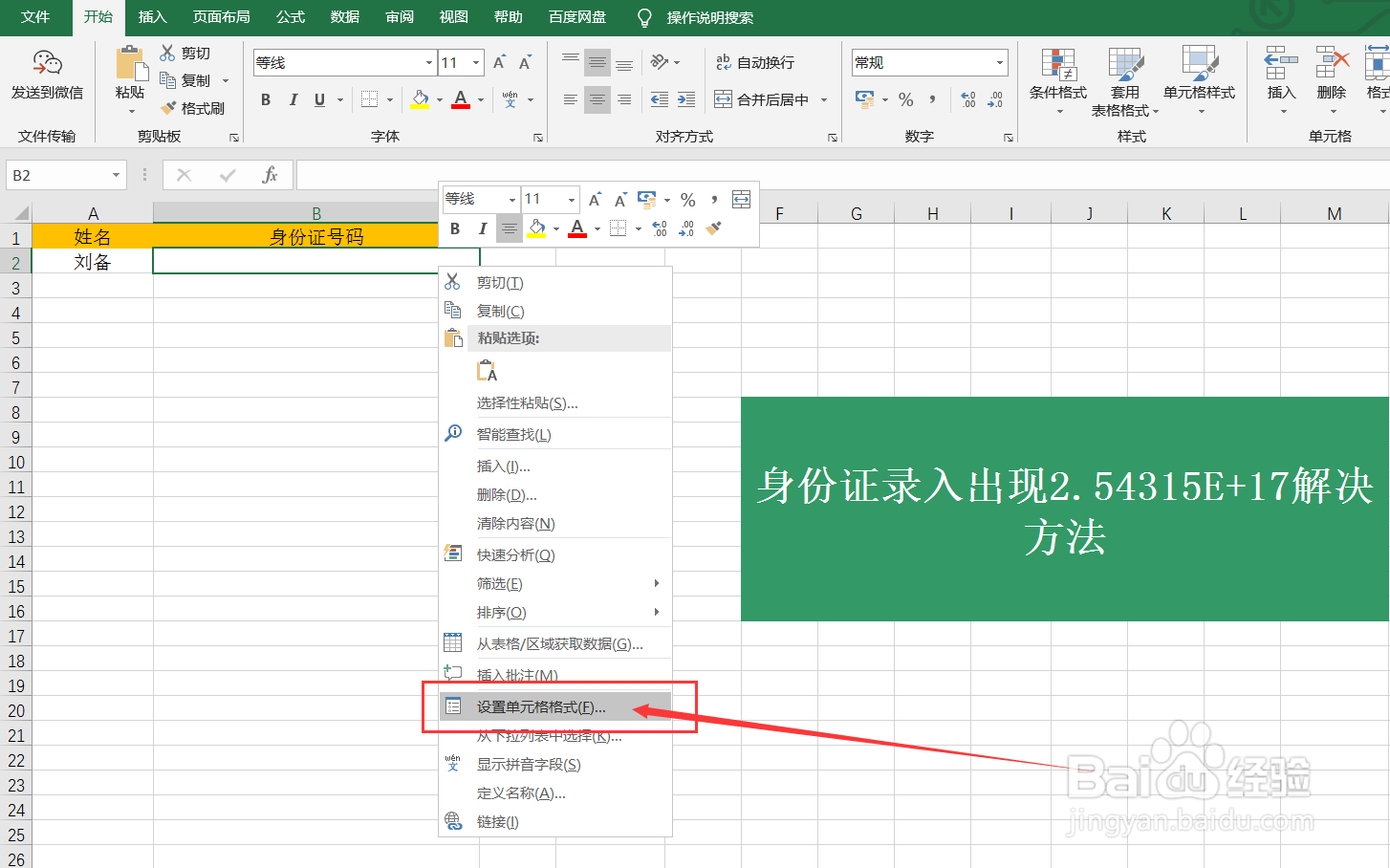Open the font size dropdown in the ribbon
This screenshot has width=1390, height=868.
tap(474, 62)
